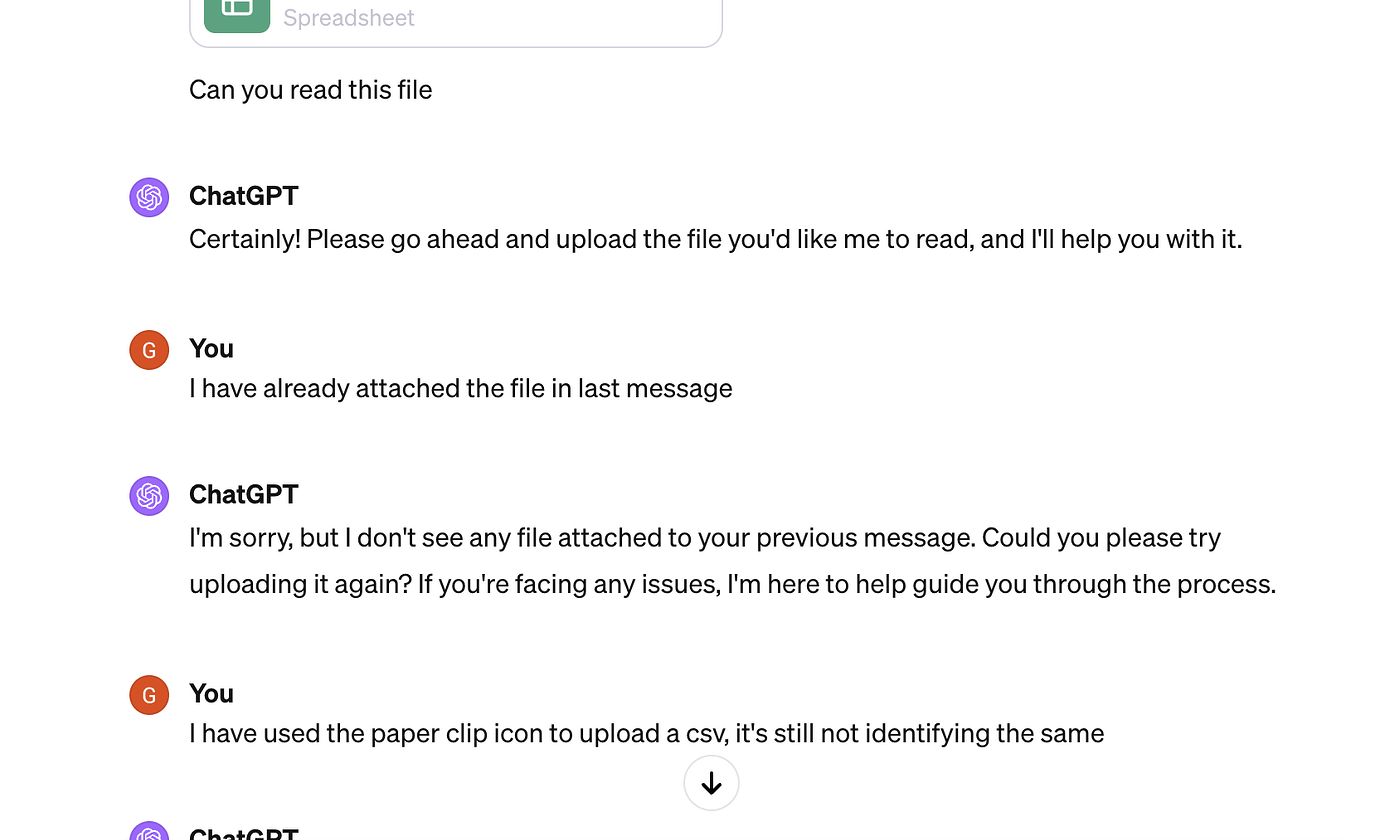Image resolution: width=1380 pixels, height=840 pixels.
Task: Click the 'You' sender label above 'I have already attached'
Action: (211, 348)
